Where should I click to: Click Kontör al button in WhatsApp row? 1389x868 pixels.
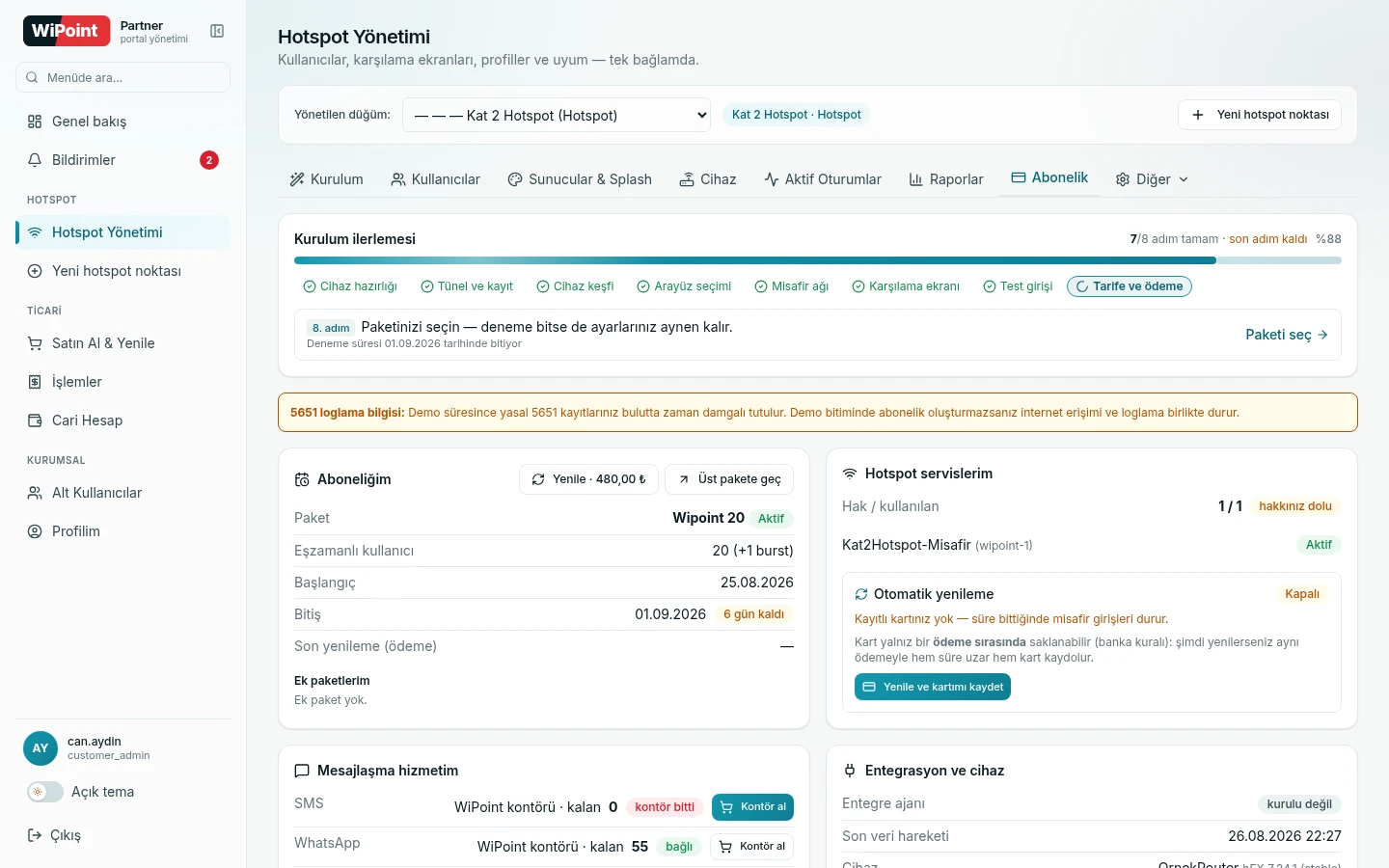(752, 847)
